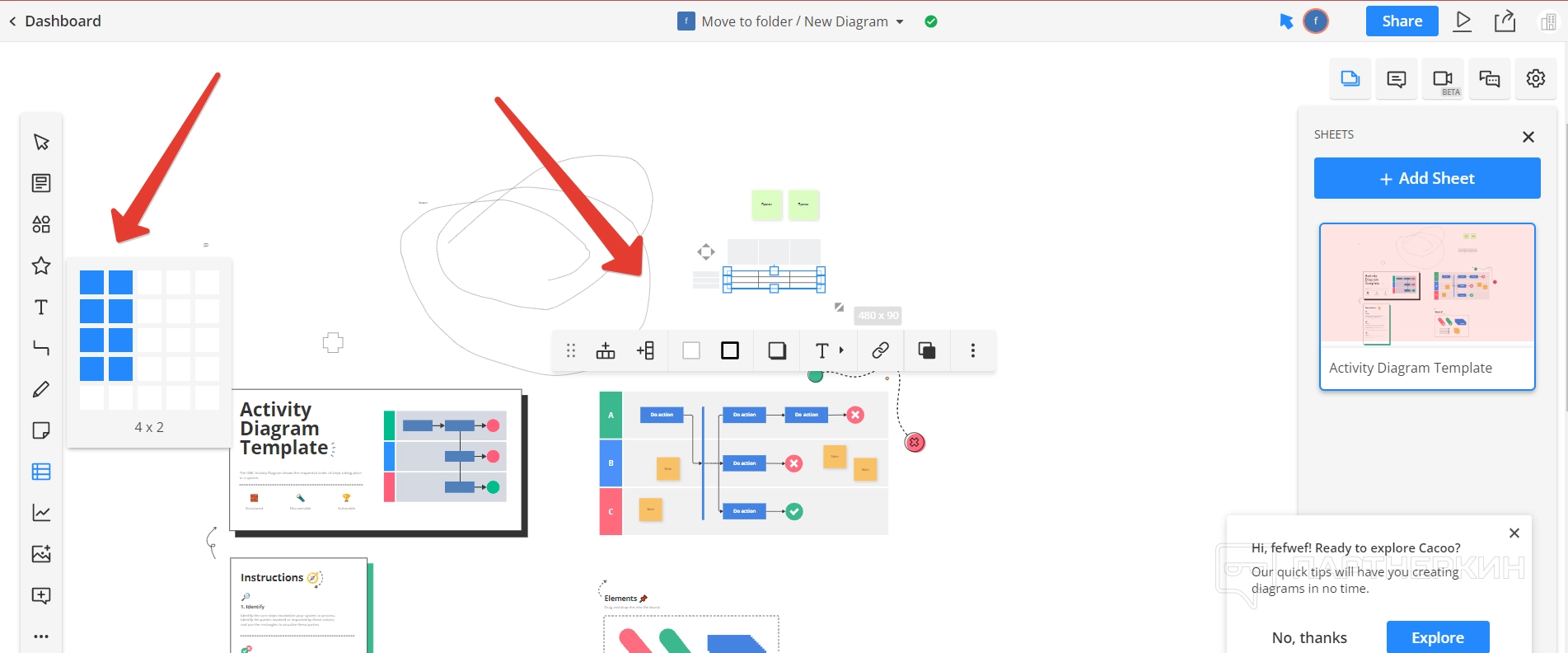
Task: Select the pencil freehand drawing tool
Action: tap(41, 389)
